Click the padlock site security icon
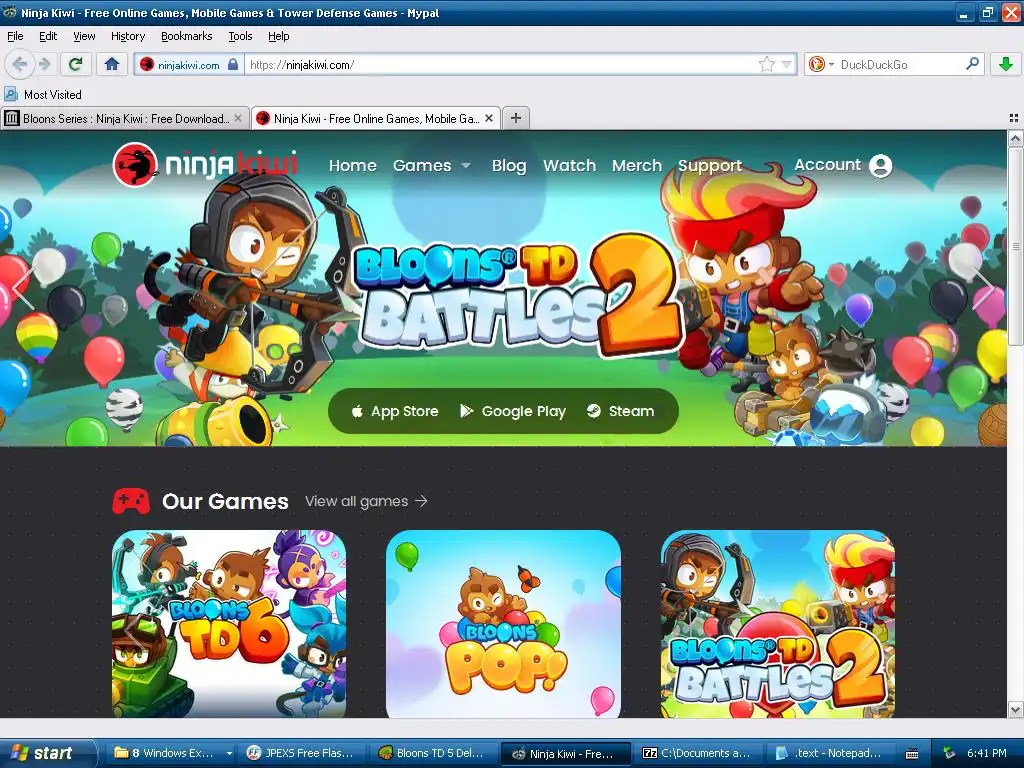The height and width of the screenshot is (768, 1024). [x=233, y=64]
